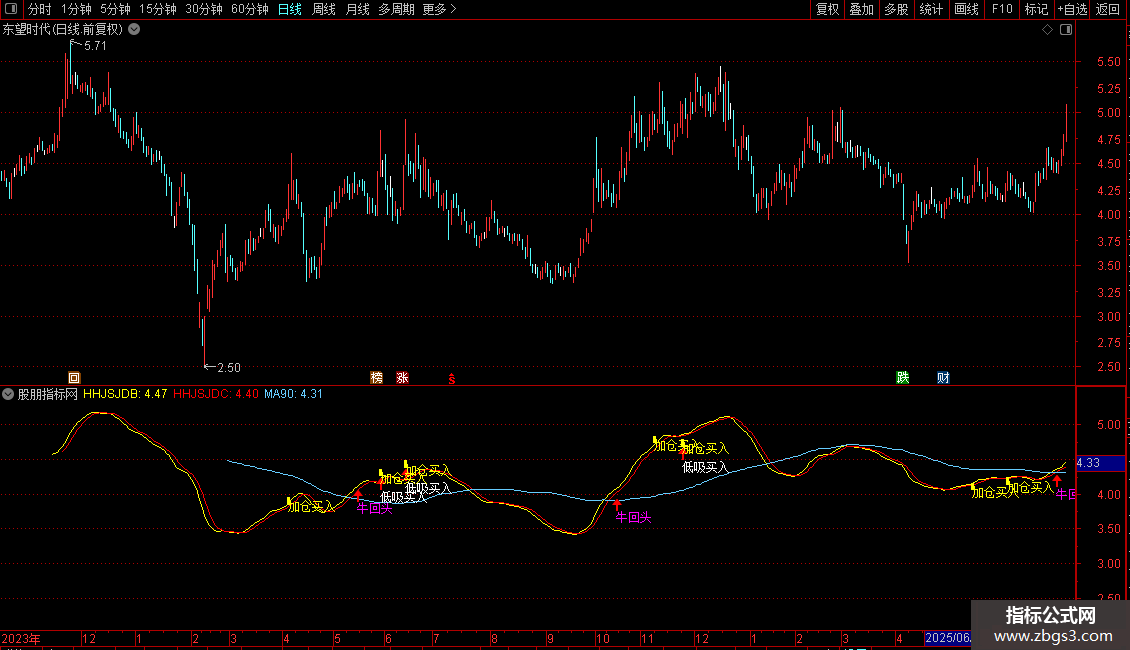Select the 60分钟 period

(249, 9)
